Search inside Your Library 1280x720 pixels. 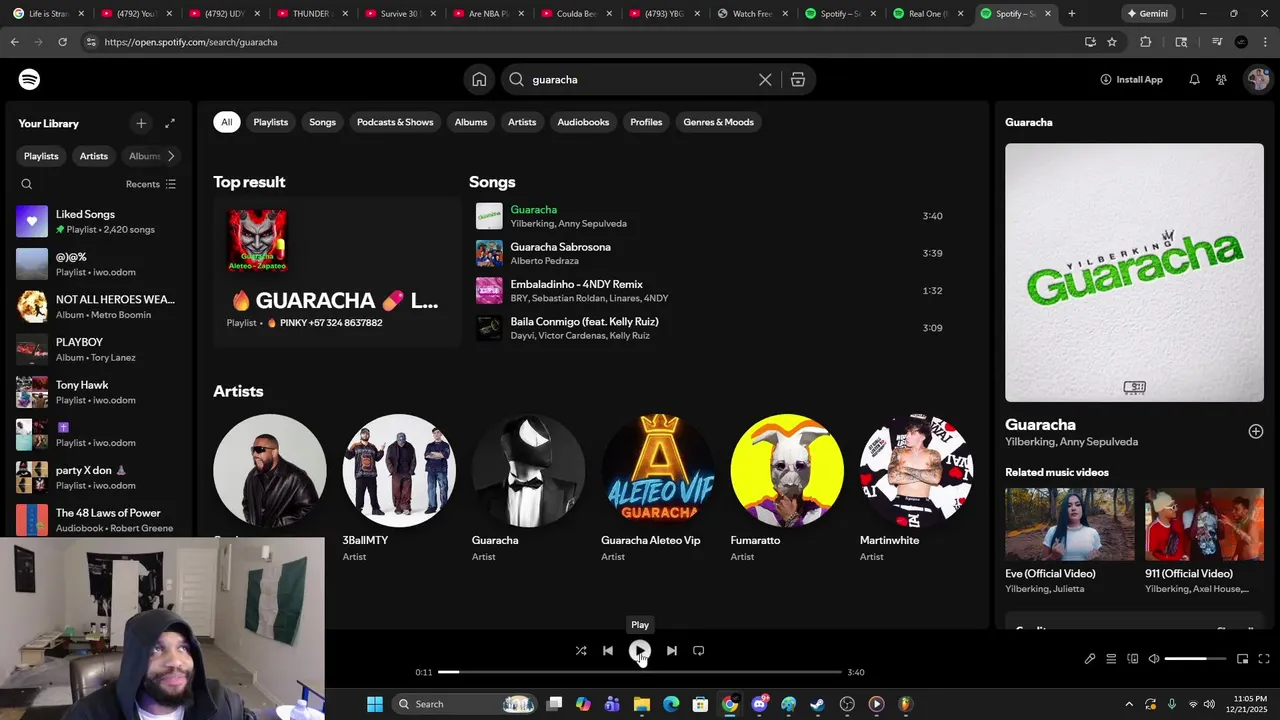coord(27,184)
